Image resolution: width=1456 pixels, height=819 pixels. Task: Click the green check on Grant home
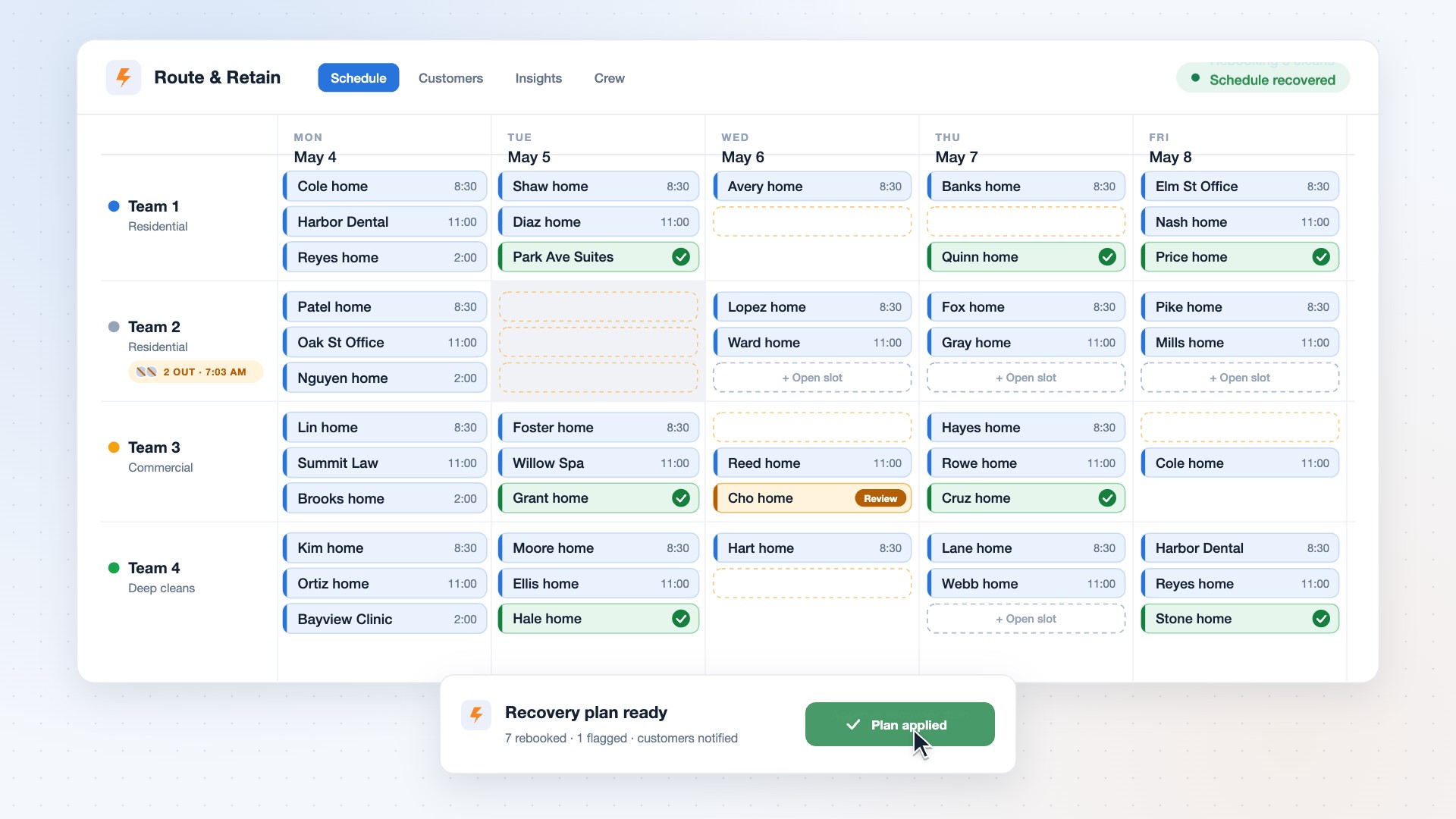click(x=681, y=498)
